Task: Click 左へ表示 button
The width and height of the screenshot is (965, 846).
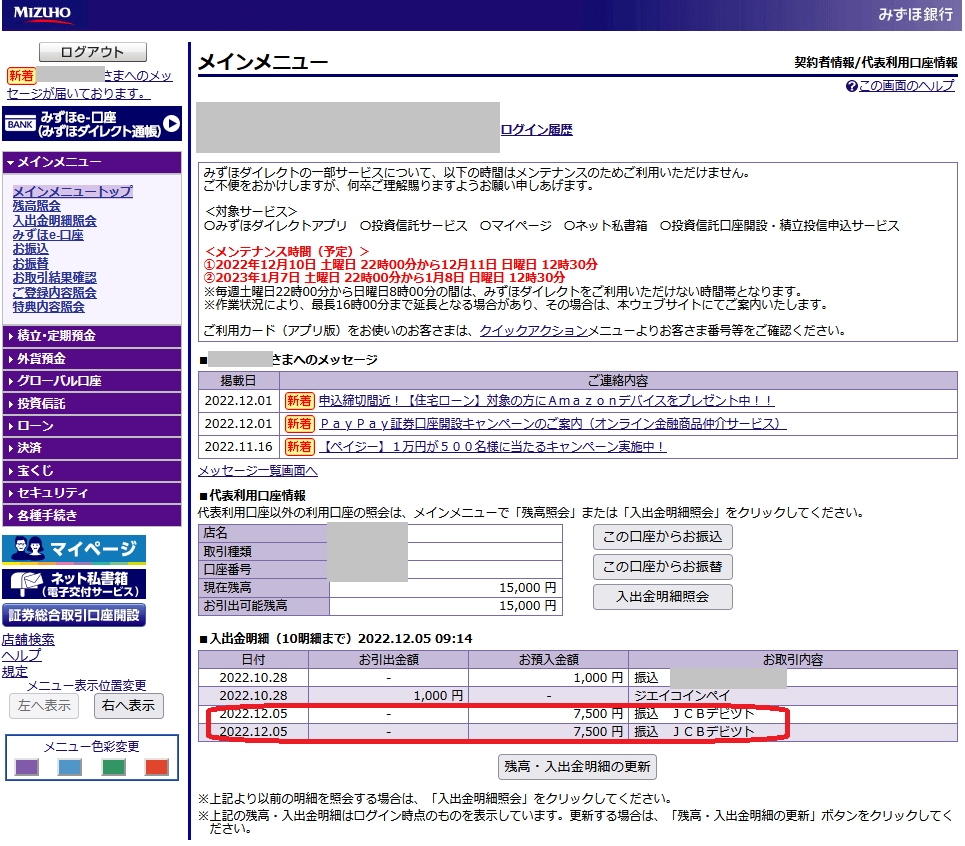Action: point(44,706)
